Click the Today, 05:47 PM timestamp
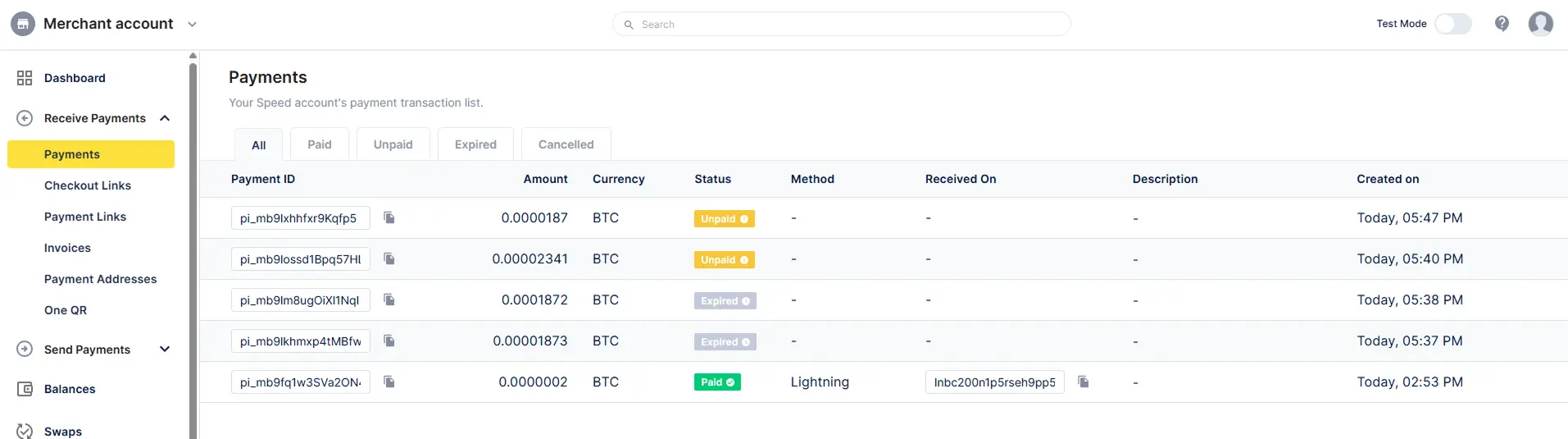 point(1410,217)
